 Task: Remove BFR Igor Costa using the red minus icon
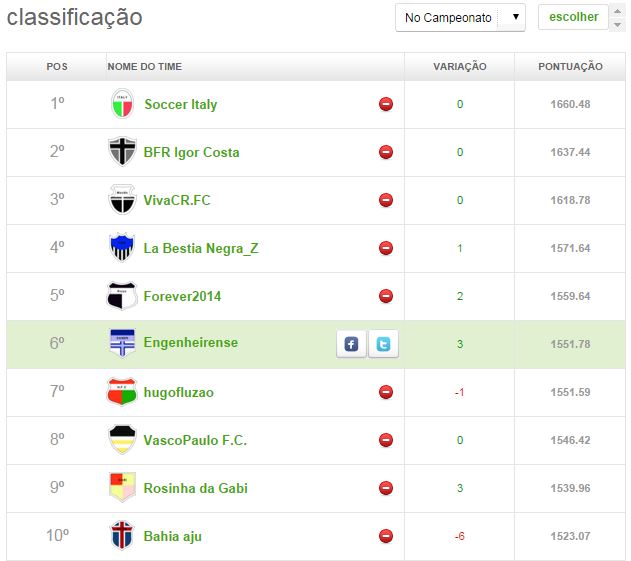point(386,152)
